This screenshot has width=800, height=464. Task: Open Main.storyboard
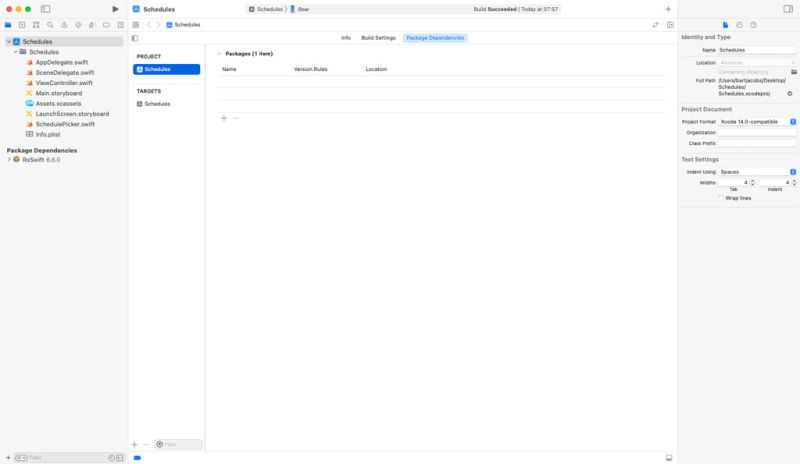(x=58, y=93)
